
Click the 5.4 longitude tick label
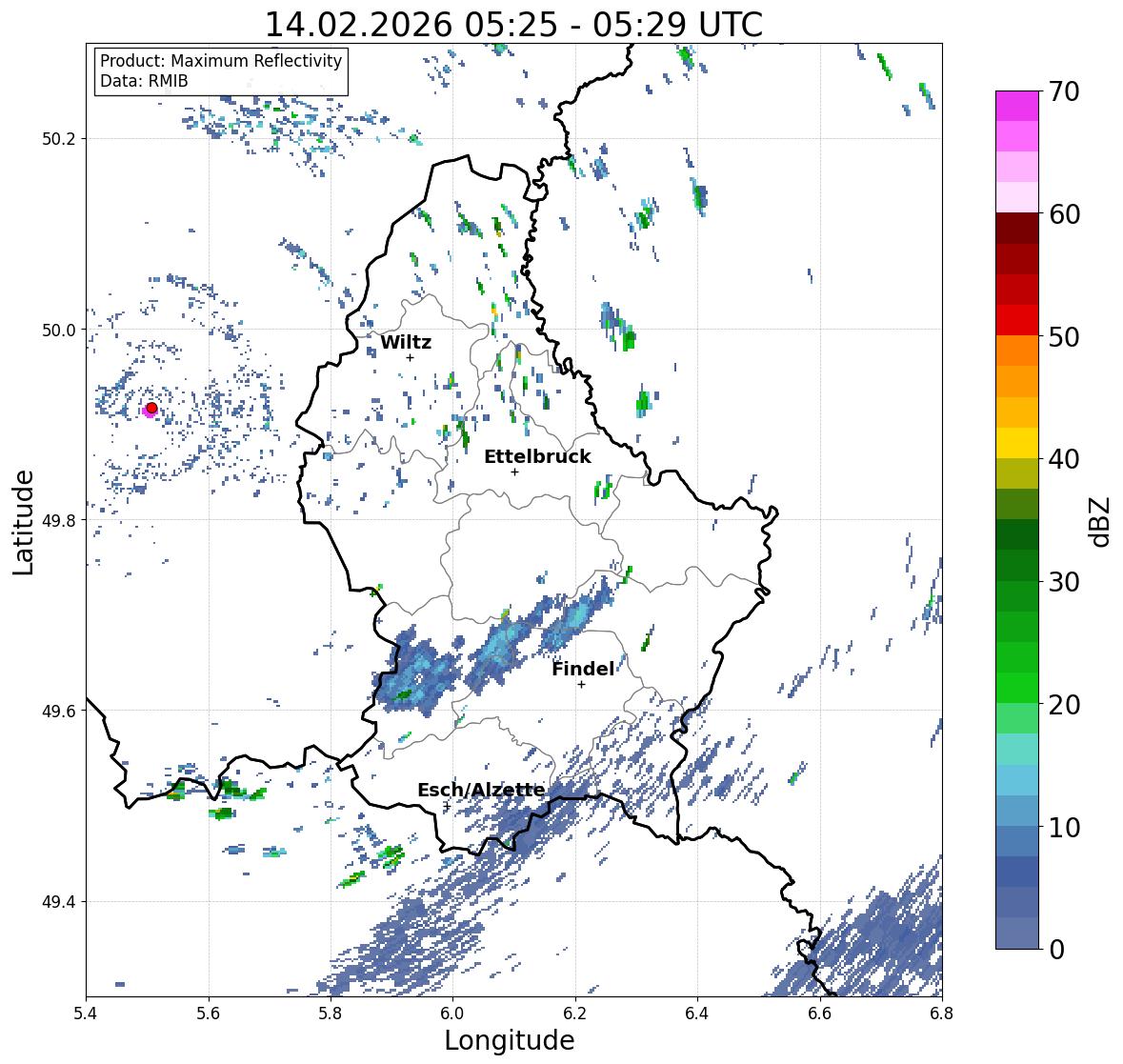point(86,1014)
